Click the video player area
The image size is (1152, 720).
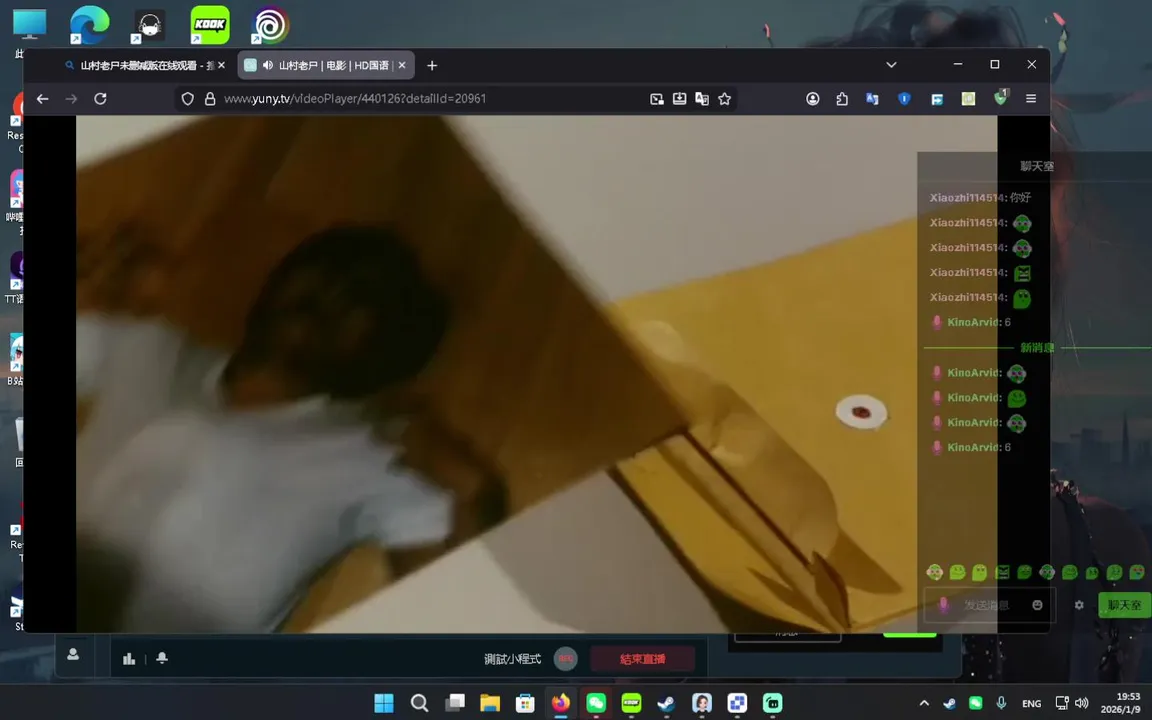pos(536,374)
